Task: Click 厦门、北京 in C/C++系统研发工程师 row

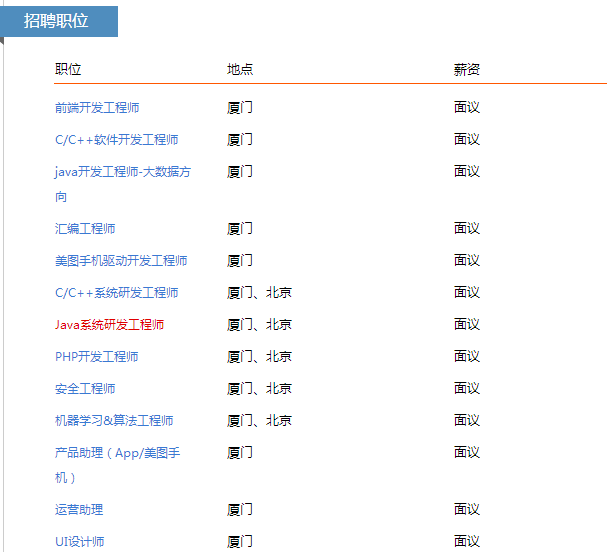Action: (x=259, y=293)
